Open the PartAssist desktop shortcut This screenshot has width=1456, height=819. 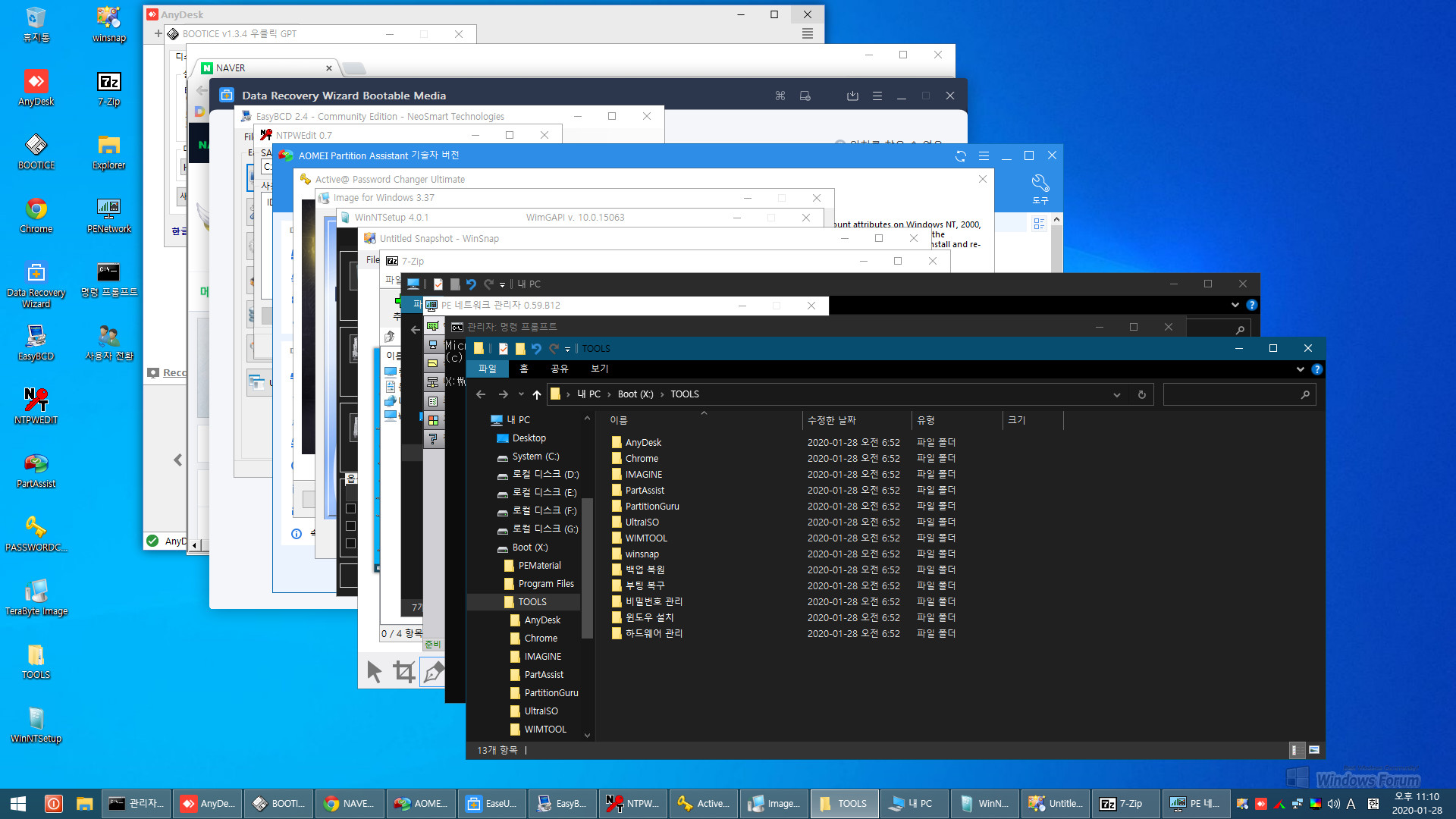point(36,470)
